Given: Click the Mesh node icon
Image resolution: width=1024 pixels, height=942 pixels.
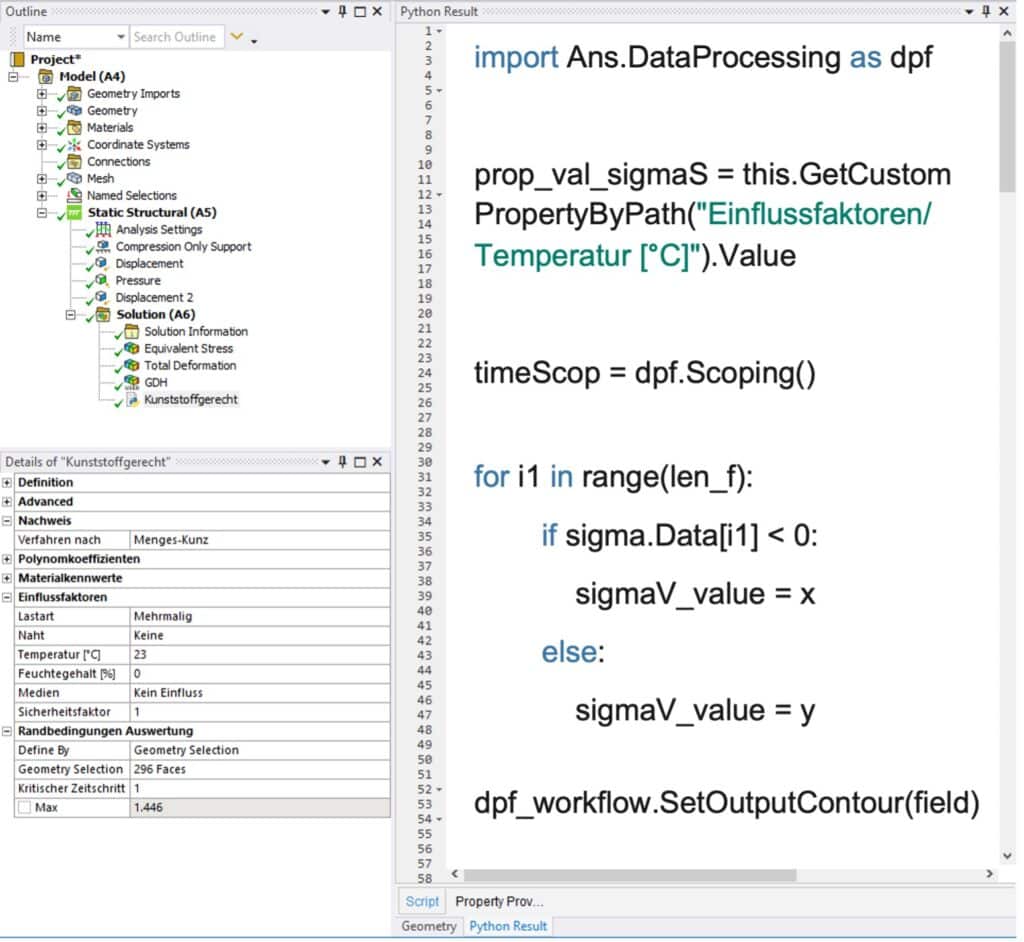Looking at the screenshot, I should 74,179.
